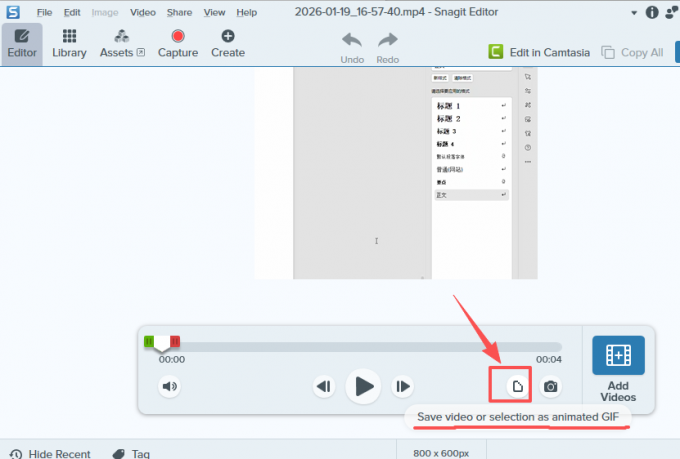680x459 pixels.
Task: Click Edit in Camtasia
Action: [539, 52]
